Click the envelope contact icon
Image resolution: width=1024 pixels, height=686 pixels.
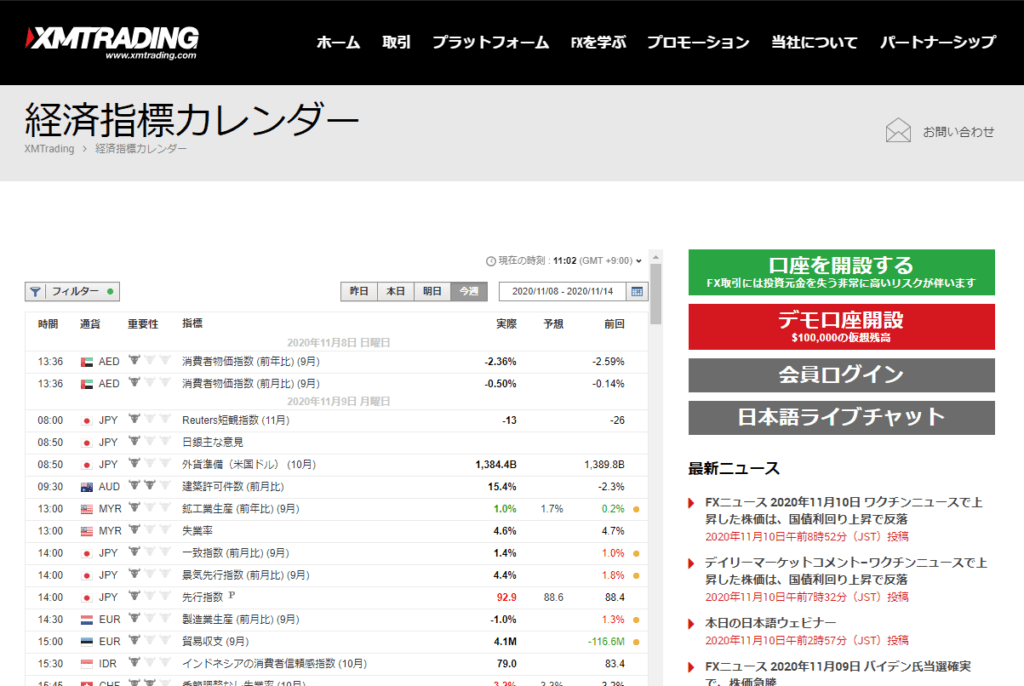[898, 131]
